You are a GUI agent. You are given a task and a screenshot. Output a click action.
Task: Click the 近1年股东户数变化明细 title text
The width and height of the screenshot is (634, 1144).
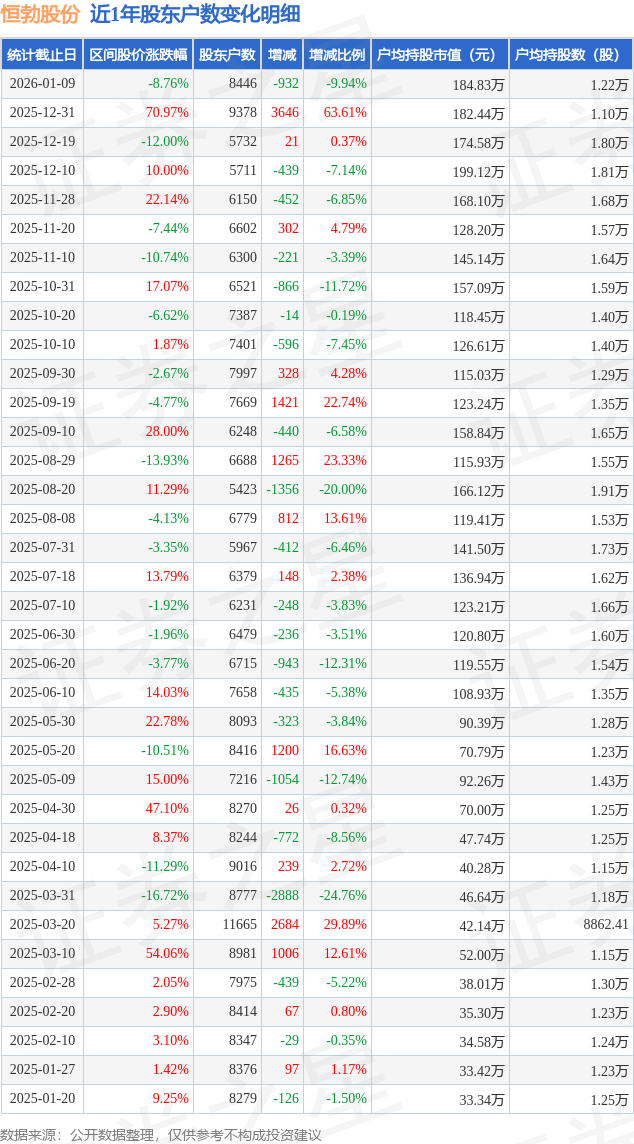(x=194, y=14)
